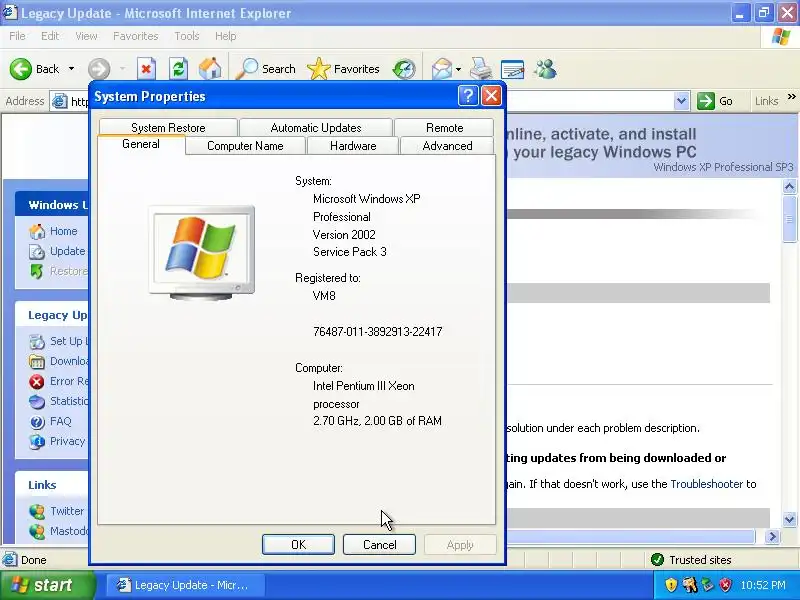
Task: Expand the Links toolbar chevron
Action: pyautogui.click(x=791, y=96)
